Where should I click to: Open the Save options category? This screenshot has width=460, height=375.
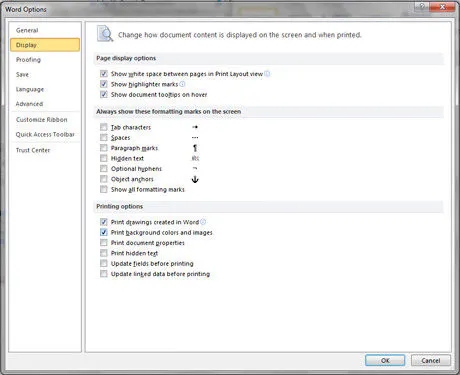click(x=45, y=75)
